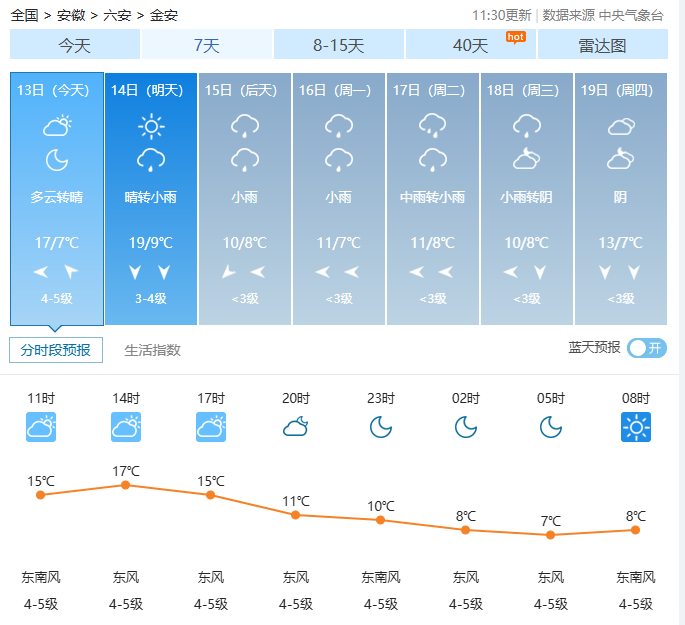Toggle the 蓝天预报 switch
The height and width of the screenshot is (625, 685).
point(647,348)
